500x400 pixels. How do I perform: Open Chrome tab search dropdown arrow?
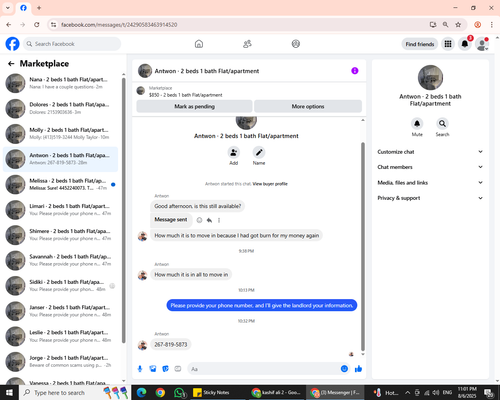coord(8,8)
